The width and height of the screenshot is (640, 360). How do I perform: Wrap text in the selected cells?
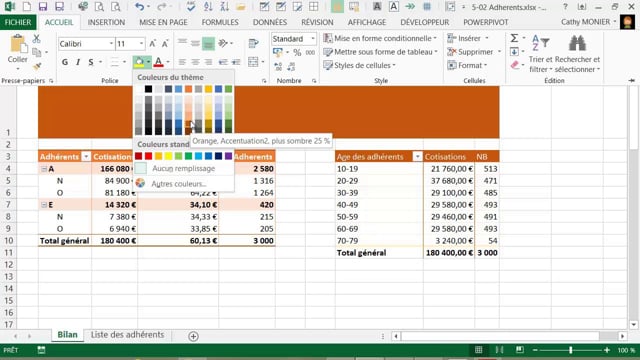pyautogui.click(x=253, y=43)
